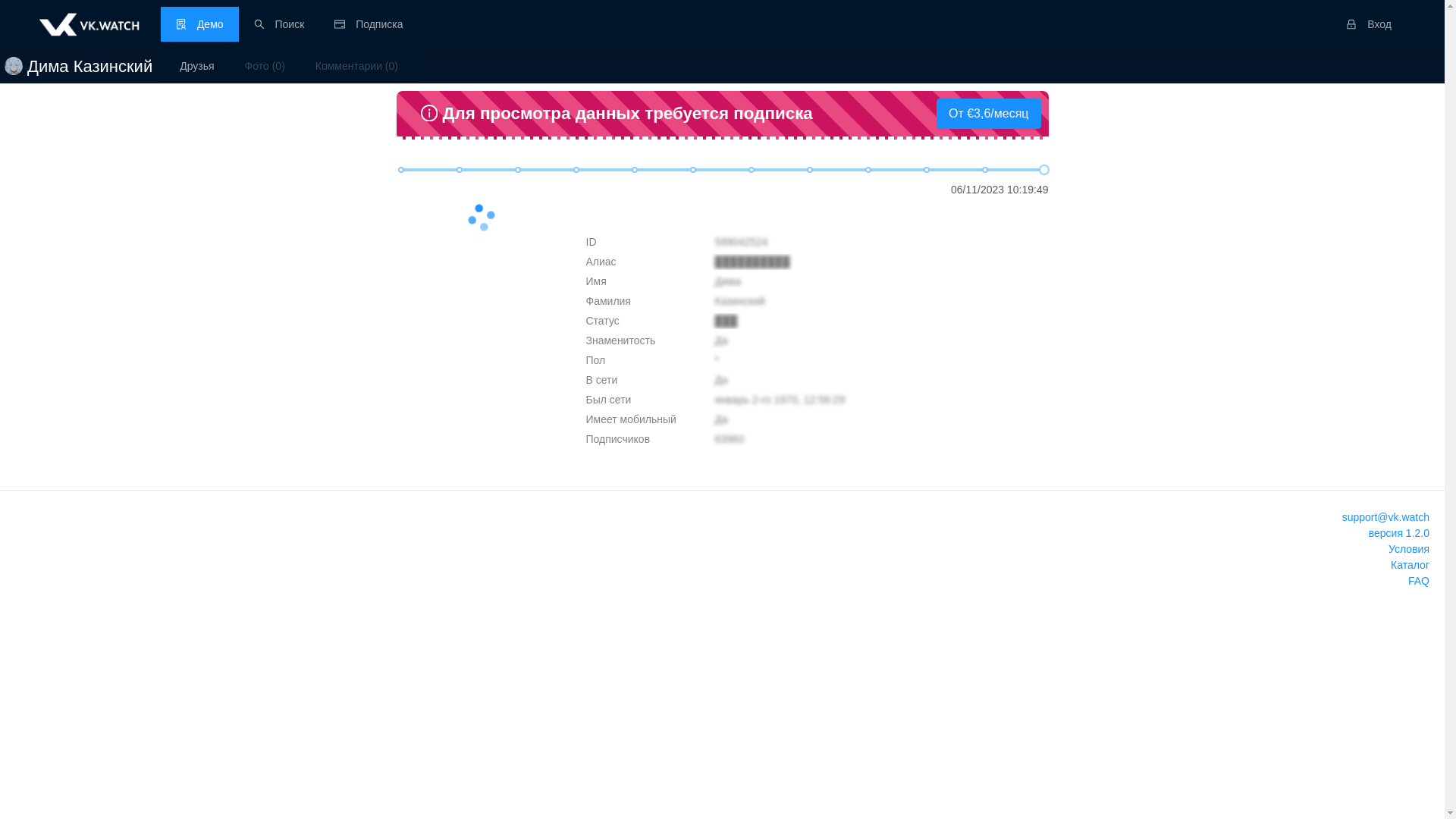This screenshot has height=819, width=1456.
Task: Click the info icon in subscription banner
Action: tap(429, 113)
